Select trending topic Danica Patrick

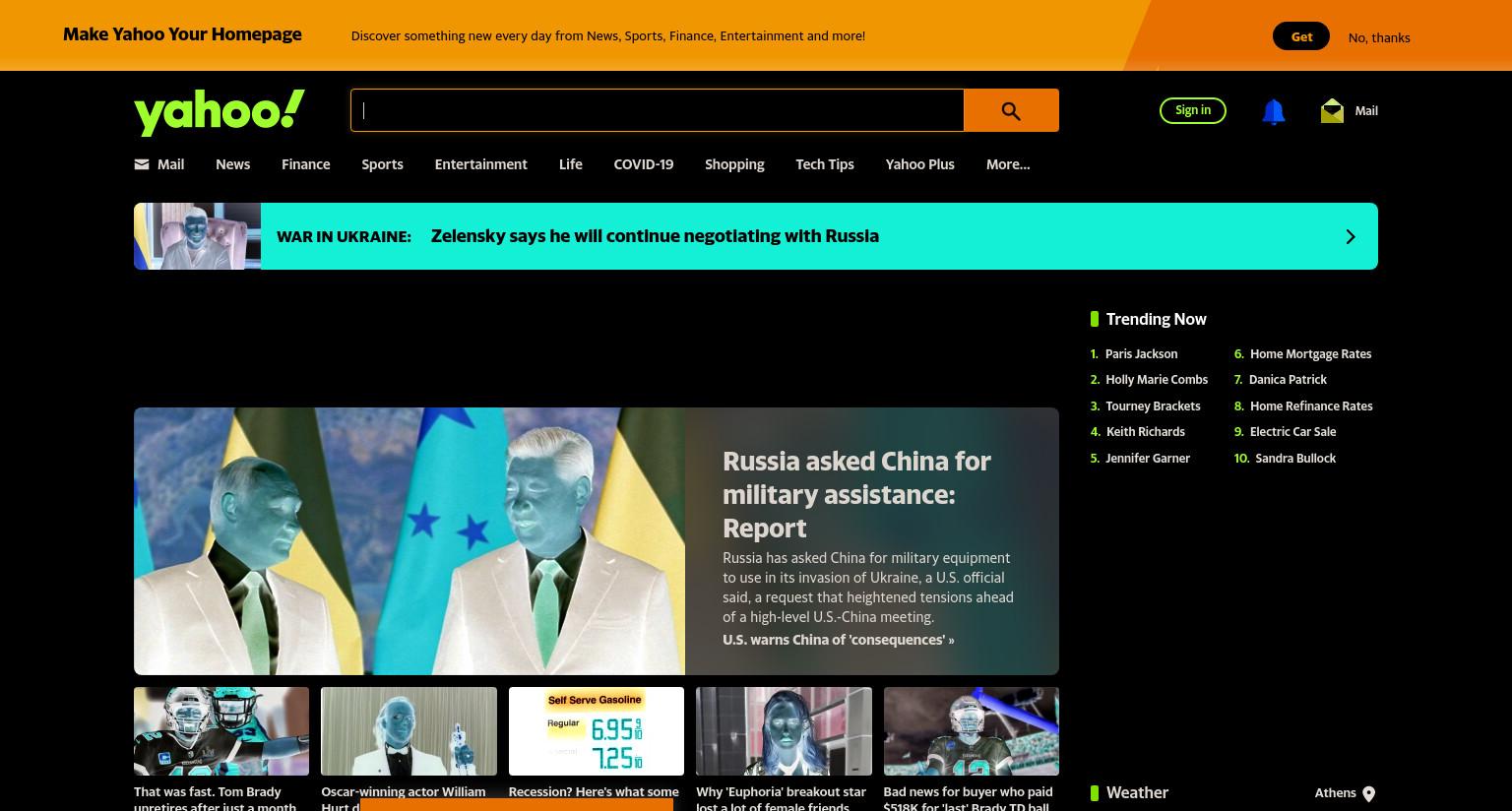pyautogui.click(x=1288, y=380)
